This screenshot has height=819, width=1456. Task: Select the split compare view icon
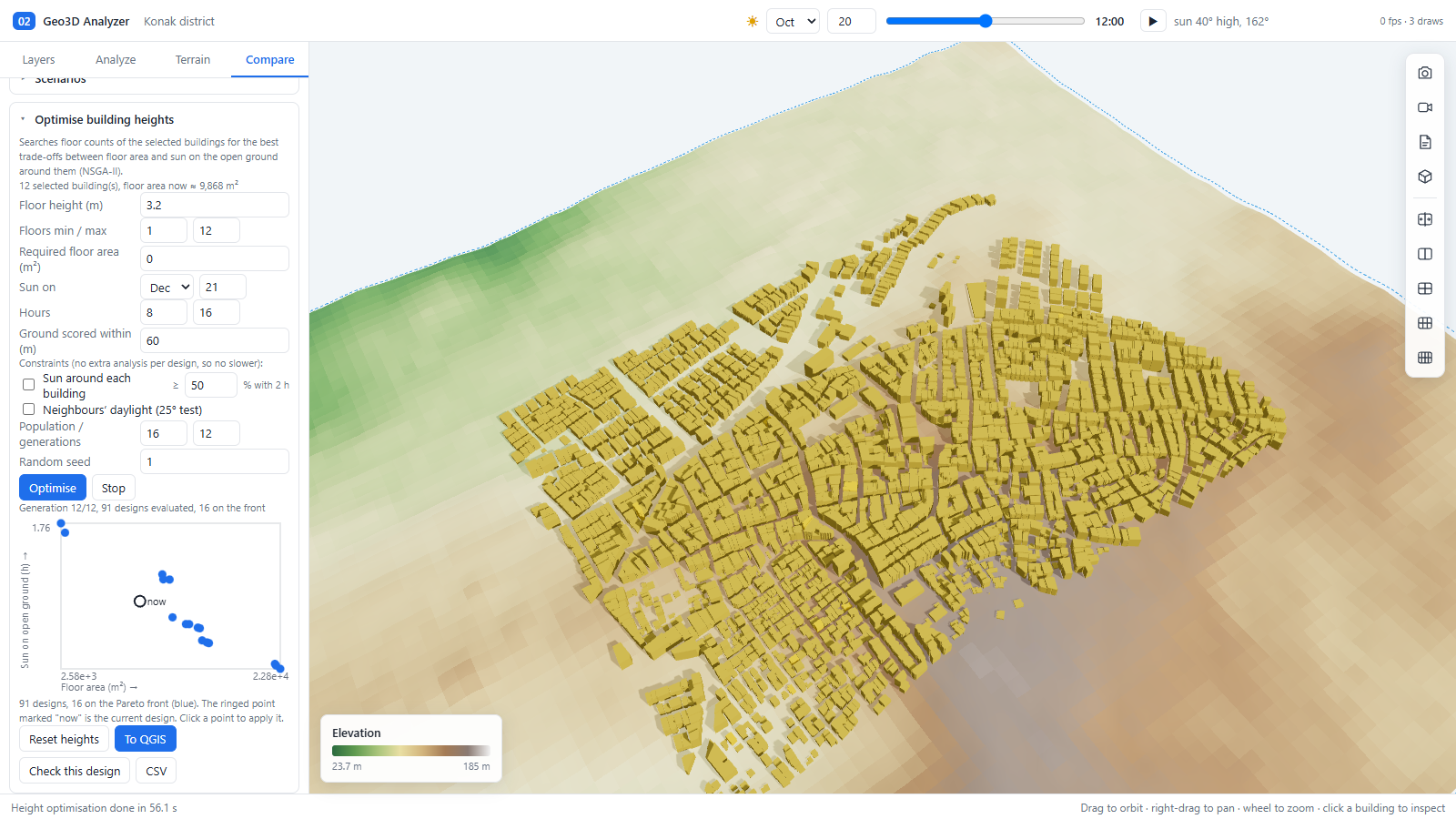(1425, 219)
